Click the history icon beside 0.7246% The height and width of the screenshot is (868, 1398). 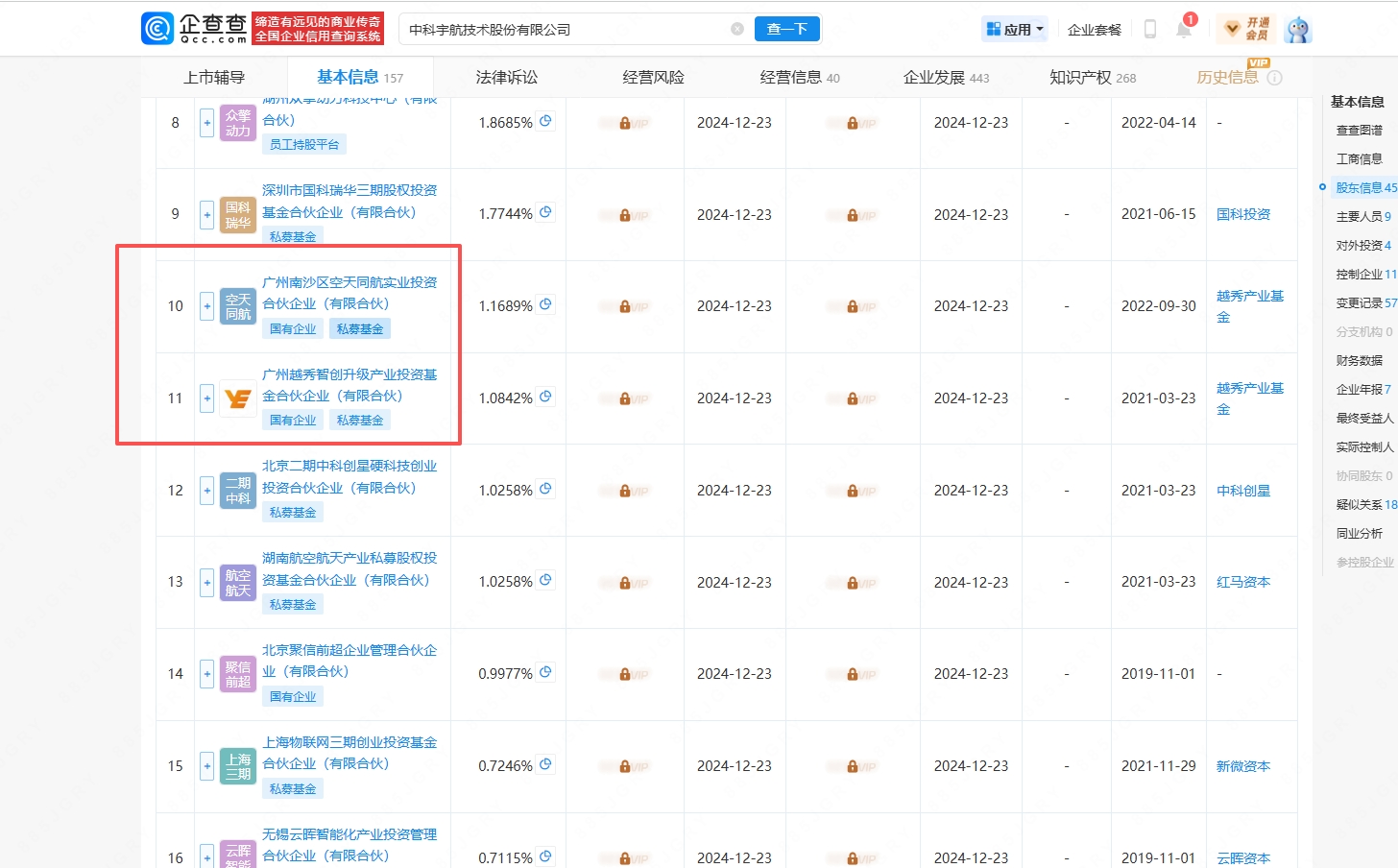(x=545, y=764)
